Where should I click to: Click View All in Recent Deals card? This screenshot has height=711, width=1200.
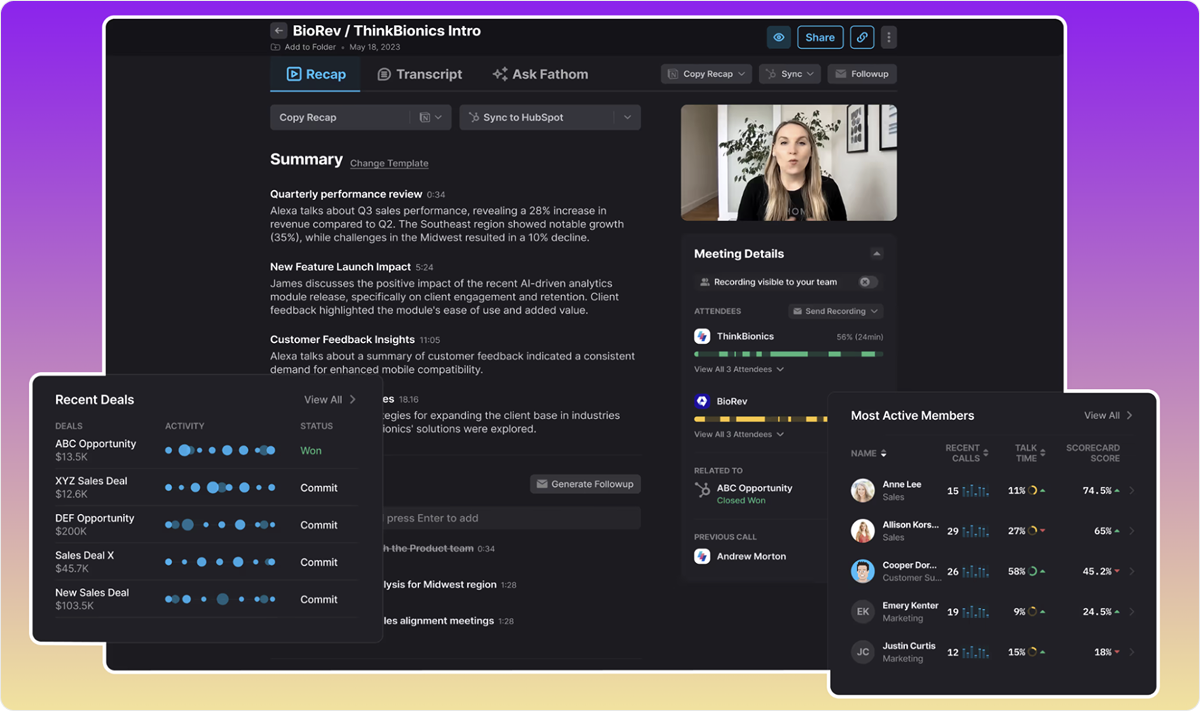click(x=330, y=399)
